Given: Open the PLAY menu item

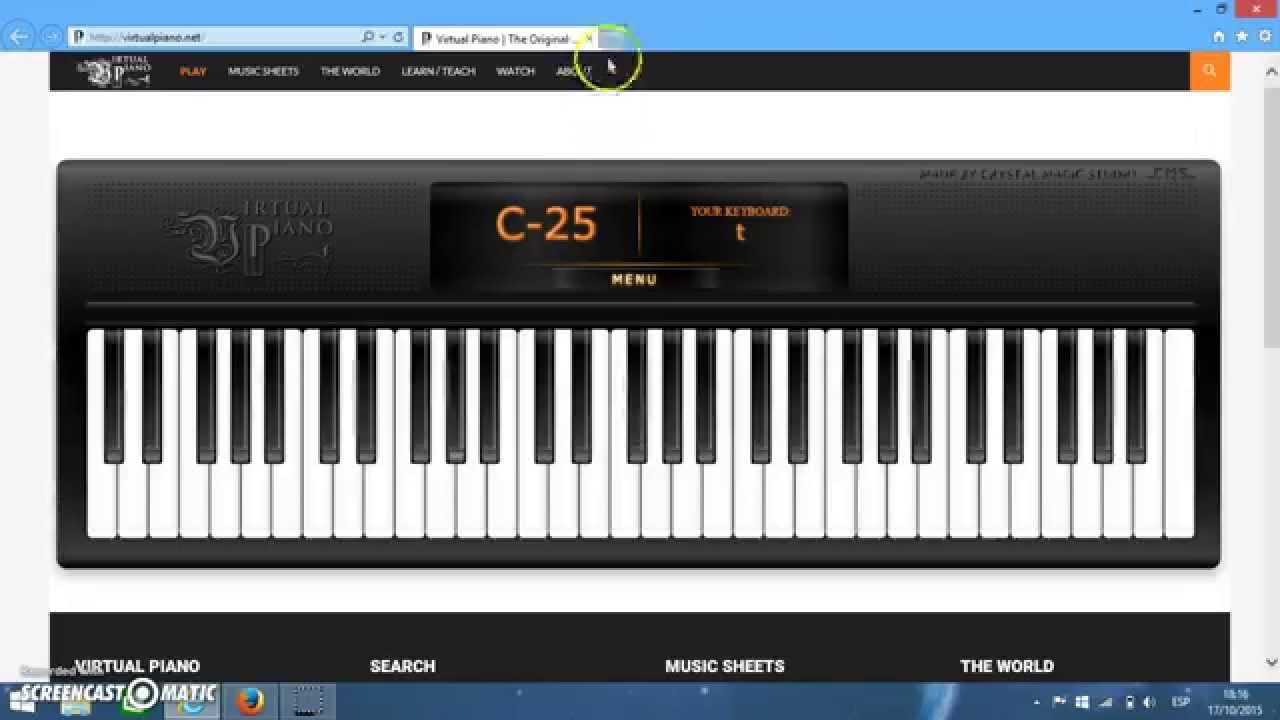Looking at the screenshot, I should (x=193, y=71).
